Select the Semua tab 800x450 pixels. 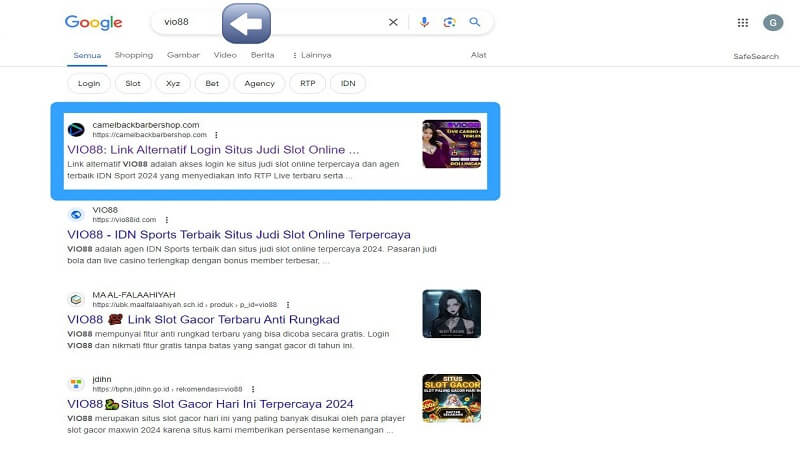coord(87,55)
